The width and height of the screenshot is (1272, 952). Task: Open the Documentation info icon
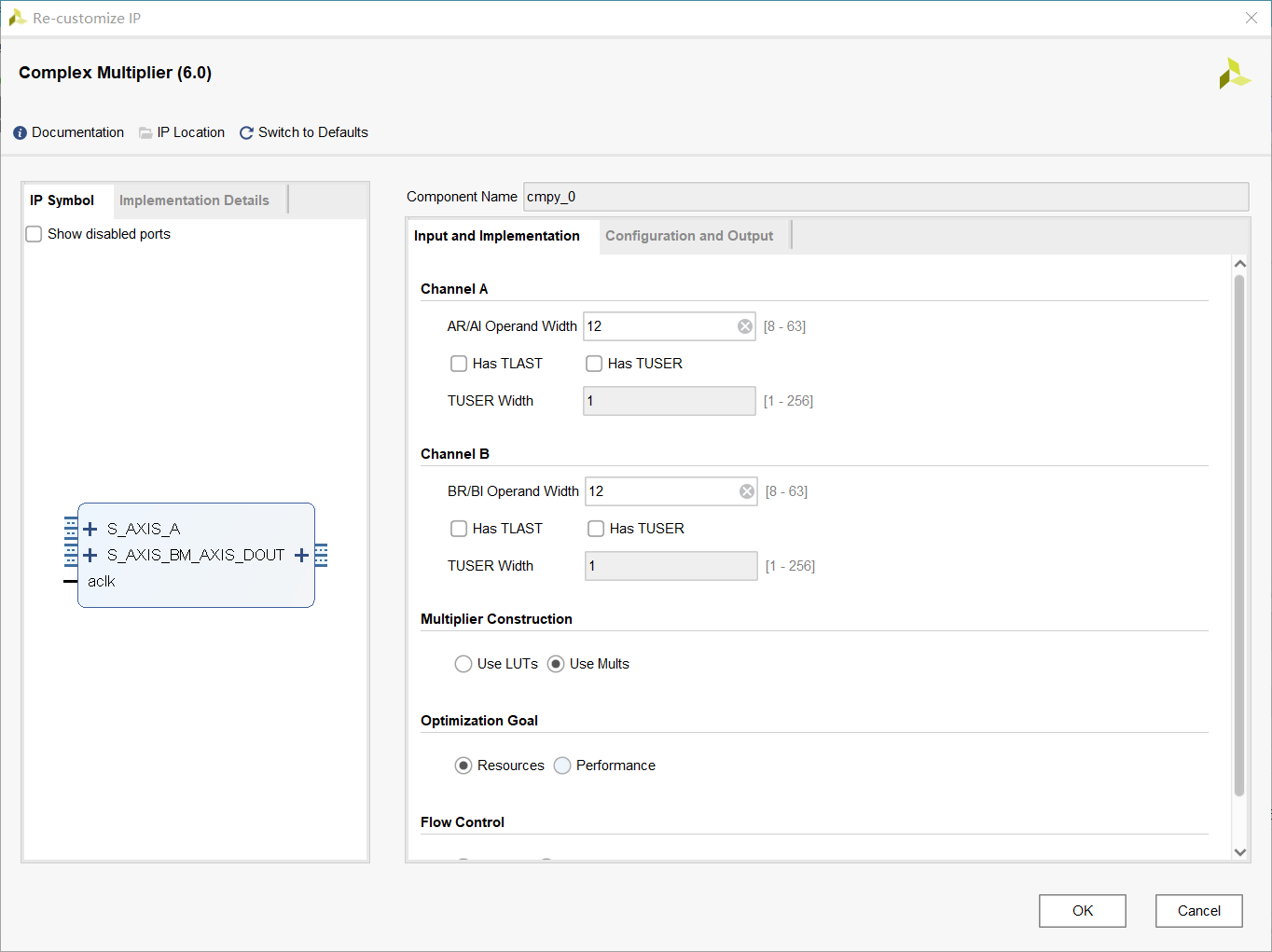click(20, 133)
